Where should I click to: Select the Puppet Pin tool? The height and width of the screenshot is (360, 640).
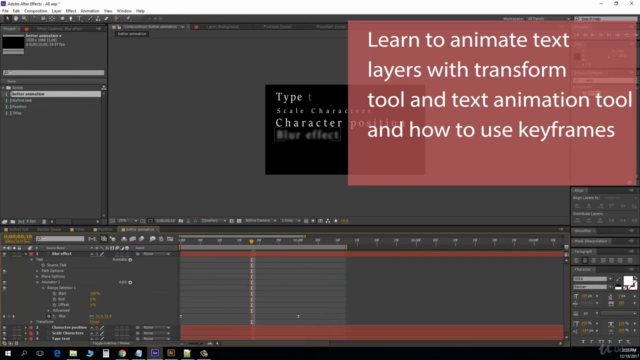[128, 19]
